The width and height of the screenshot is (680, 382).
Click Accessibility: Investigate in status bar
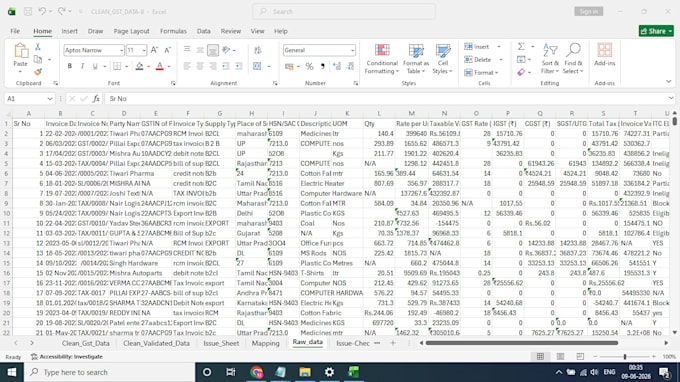pos(67,356)
